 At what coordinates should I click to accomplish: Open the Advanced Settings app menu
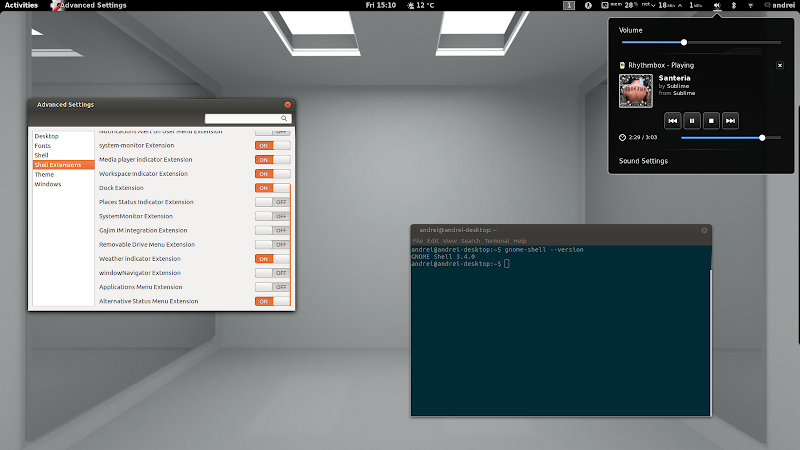point(90,6)
